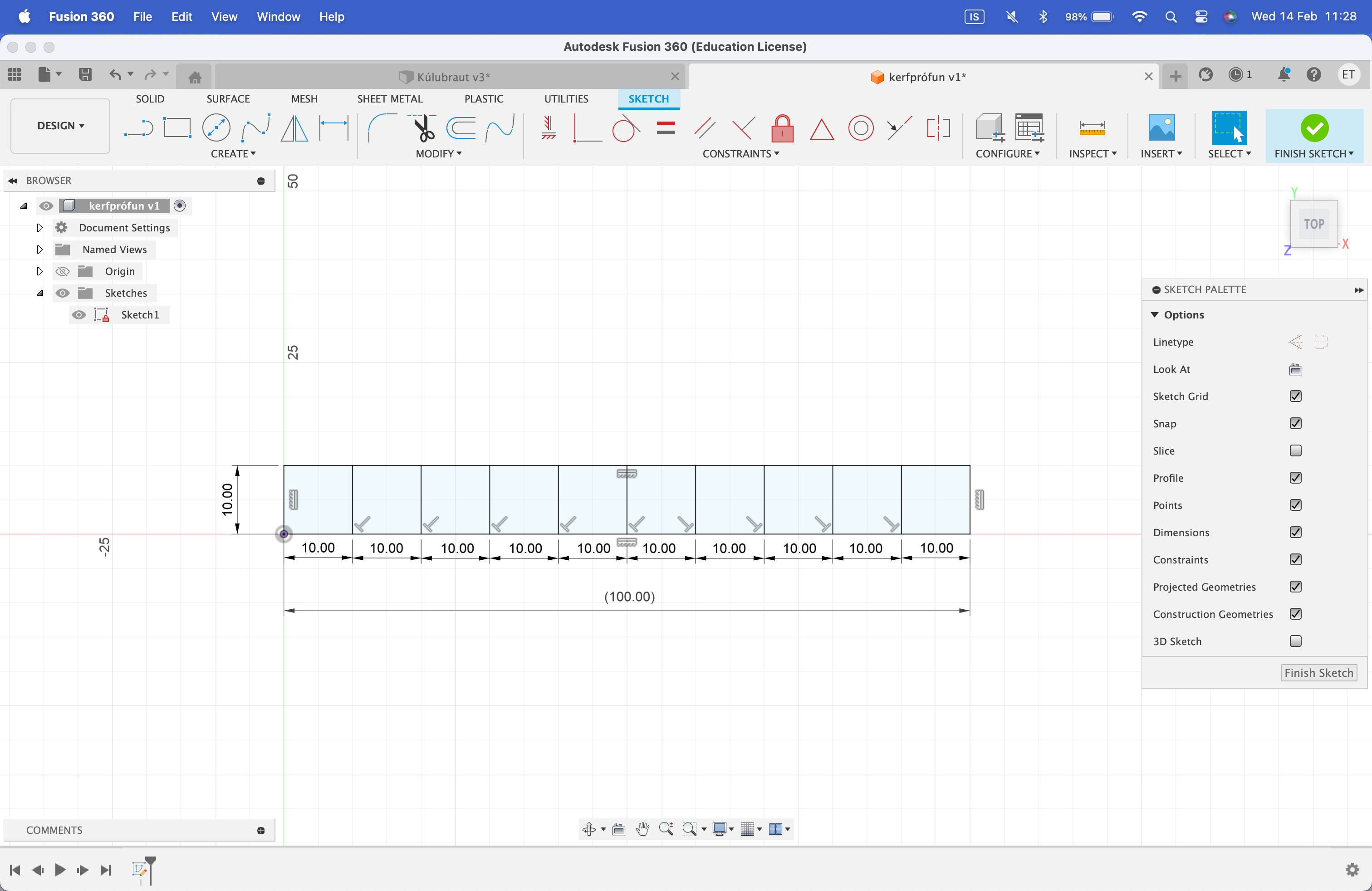Viewport: 1372px width, 891px height.
Task: Select the Fillet tool
Action: tap(383, 128)
